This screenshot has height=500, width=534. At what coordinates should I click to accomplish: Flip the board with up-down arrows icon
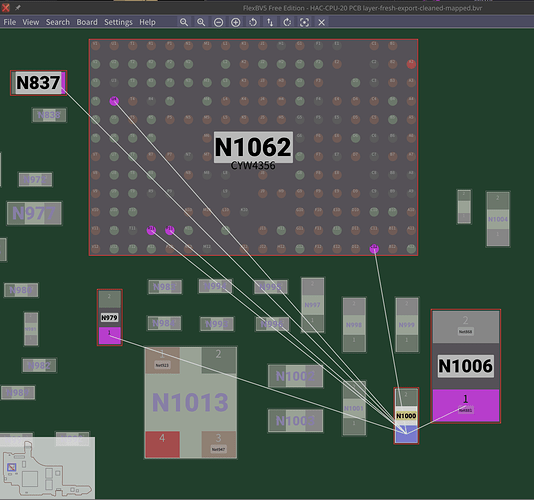[270, 22]
